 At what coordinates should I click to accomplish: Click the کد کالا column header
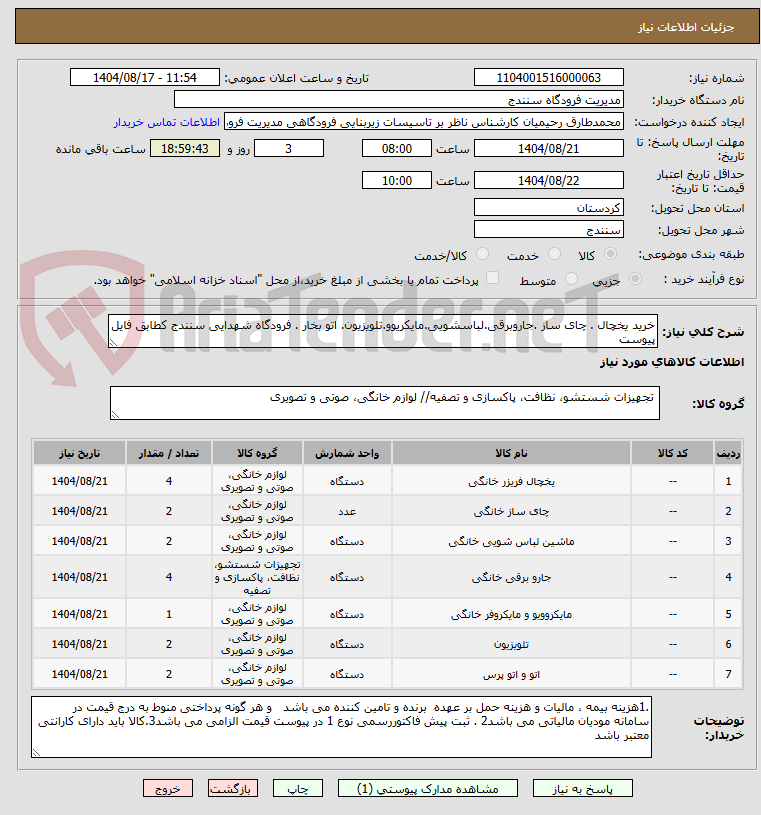673,453
